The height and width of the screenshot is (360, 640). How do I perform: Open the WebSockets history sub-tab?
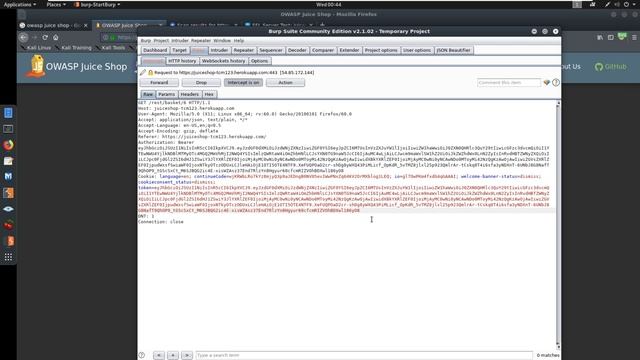223,61
